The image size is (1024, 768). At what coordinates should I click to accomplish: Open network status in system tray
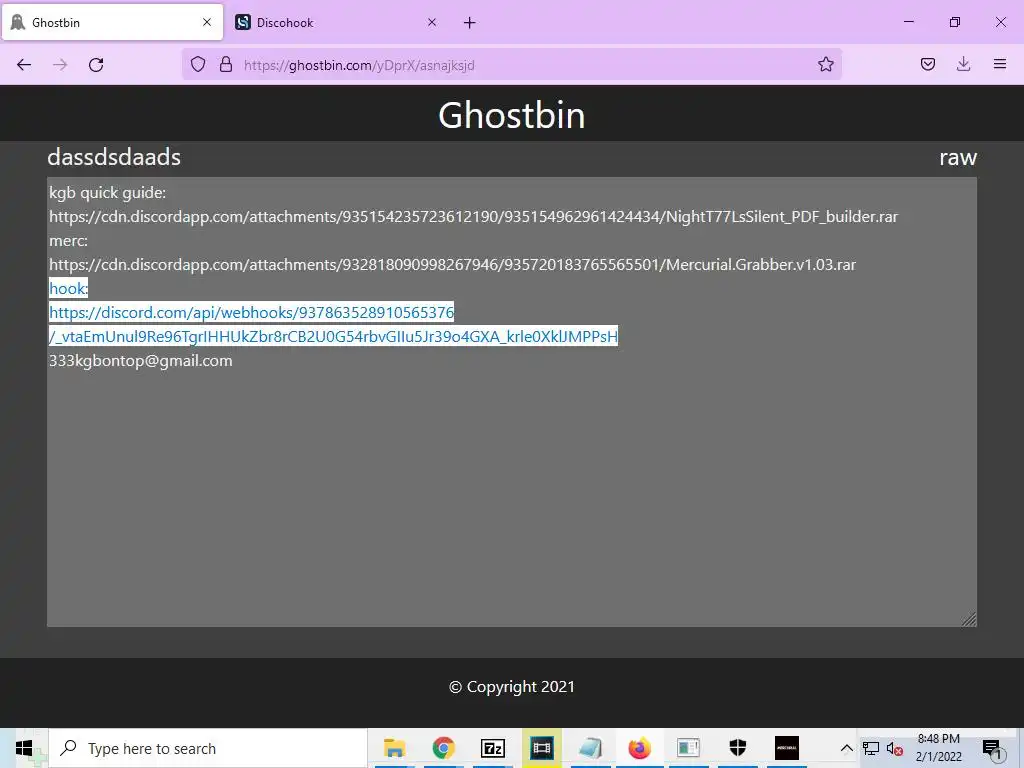click(871, 748)
